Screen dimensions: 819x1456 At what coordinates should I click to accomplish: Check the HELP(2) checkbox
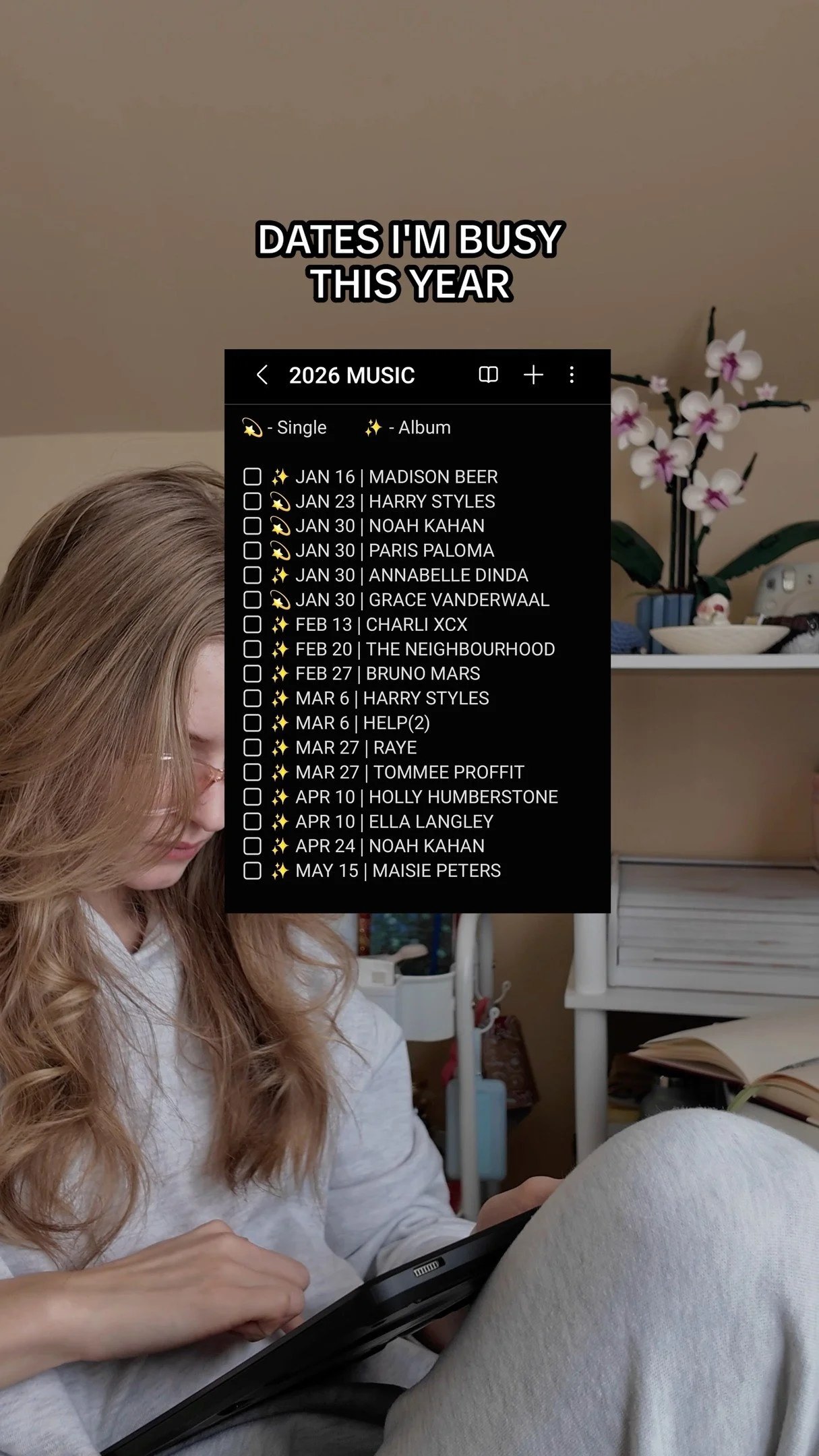[252, 723]
